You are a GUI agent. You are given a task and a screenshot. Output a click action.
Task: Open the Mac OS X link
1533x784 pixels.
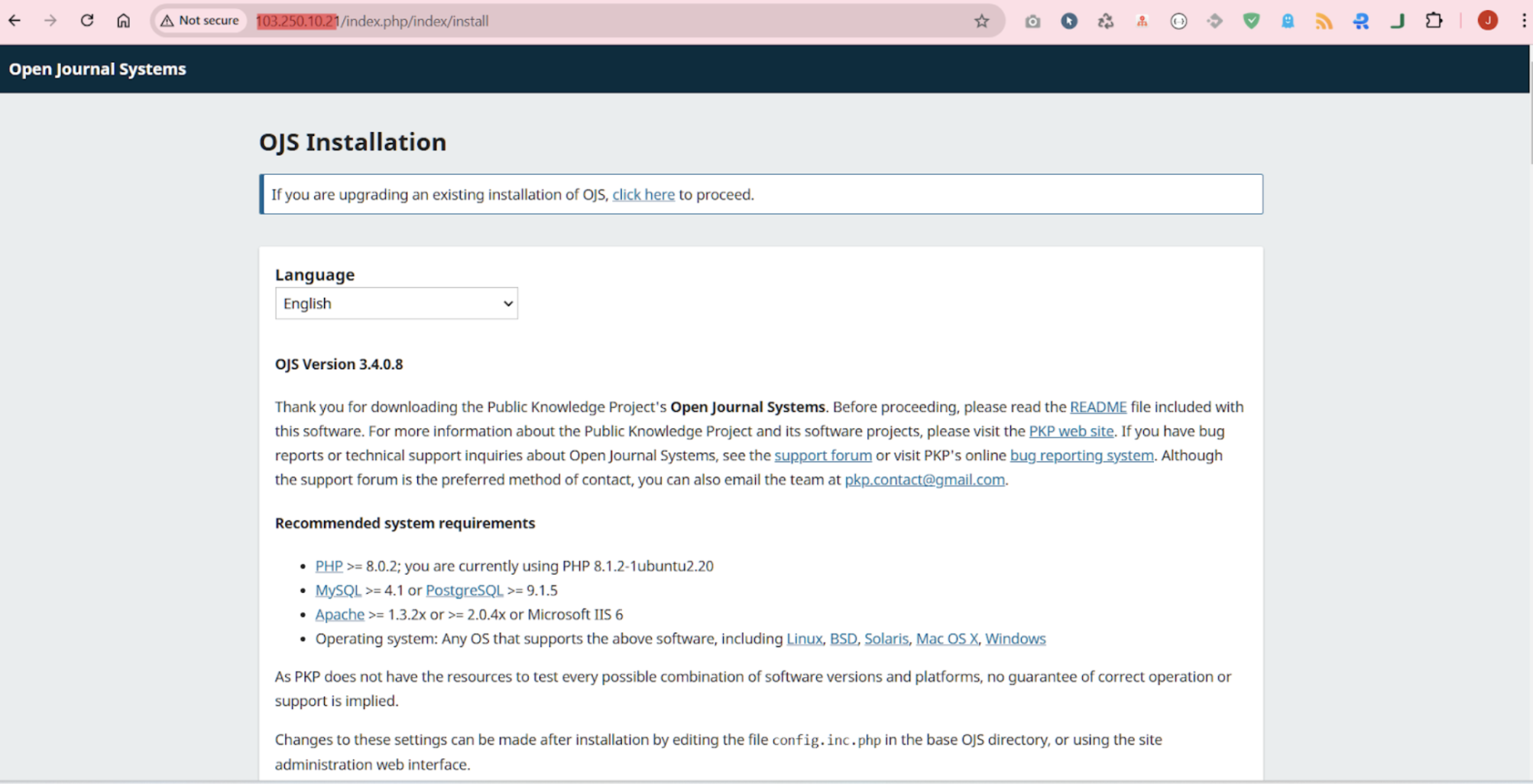click(947, 639)
